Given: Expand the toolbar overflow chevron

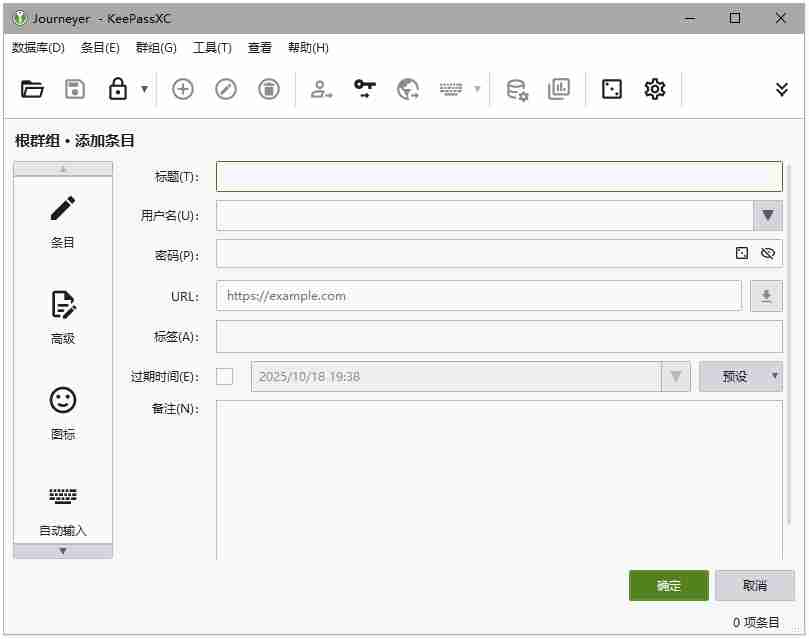Looking at the screenshot, I should (x=781, y=89).
